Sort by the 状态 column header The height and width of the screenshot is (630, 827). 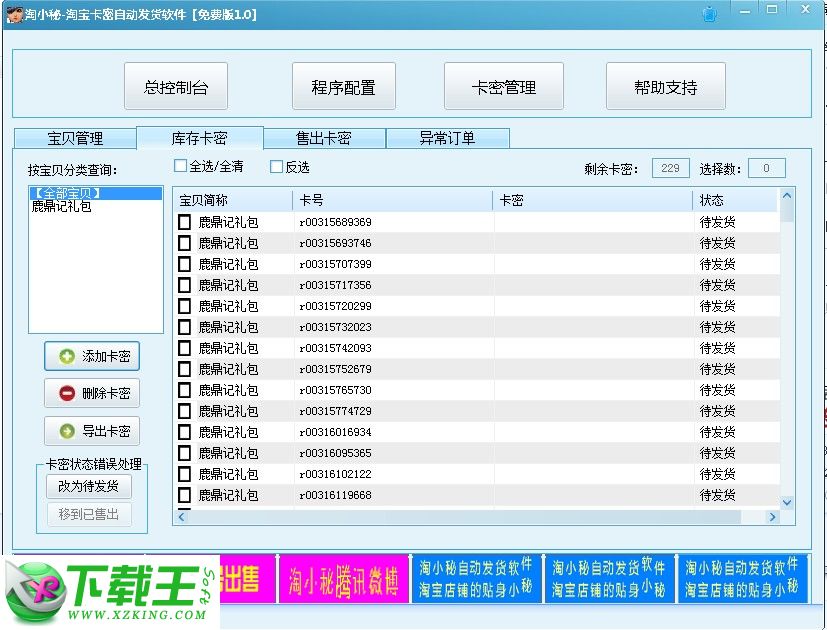735,200
